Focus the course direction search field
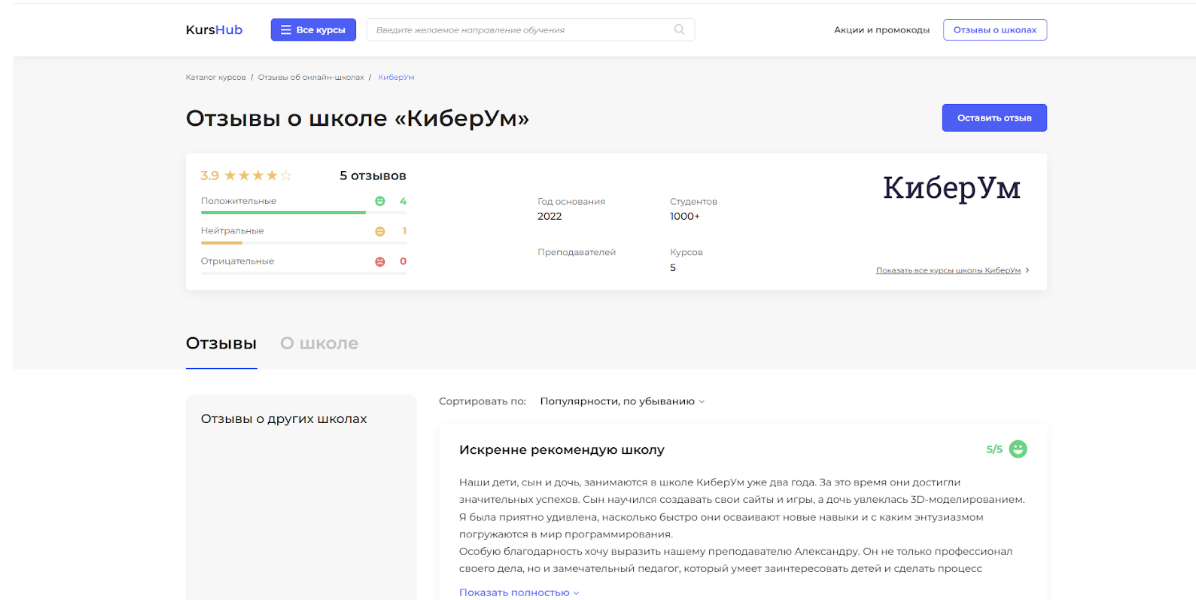Screen dimensions: 1196x600 coord(530,30)
